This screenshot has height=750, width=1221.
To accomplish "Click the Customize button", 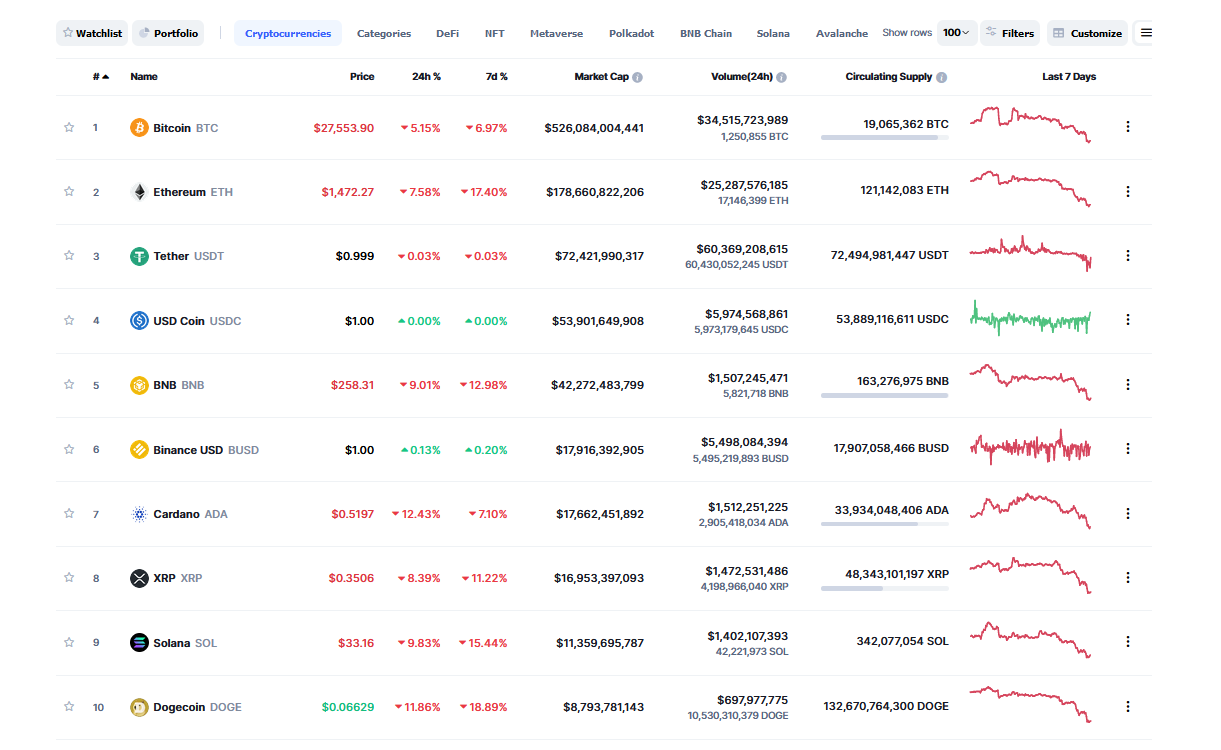I will 1087,33.
